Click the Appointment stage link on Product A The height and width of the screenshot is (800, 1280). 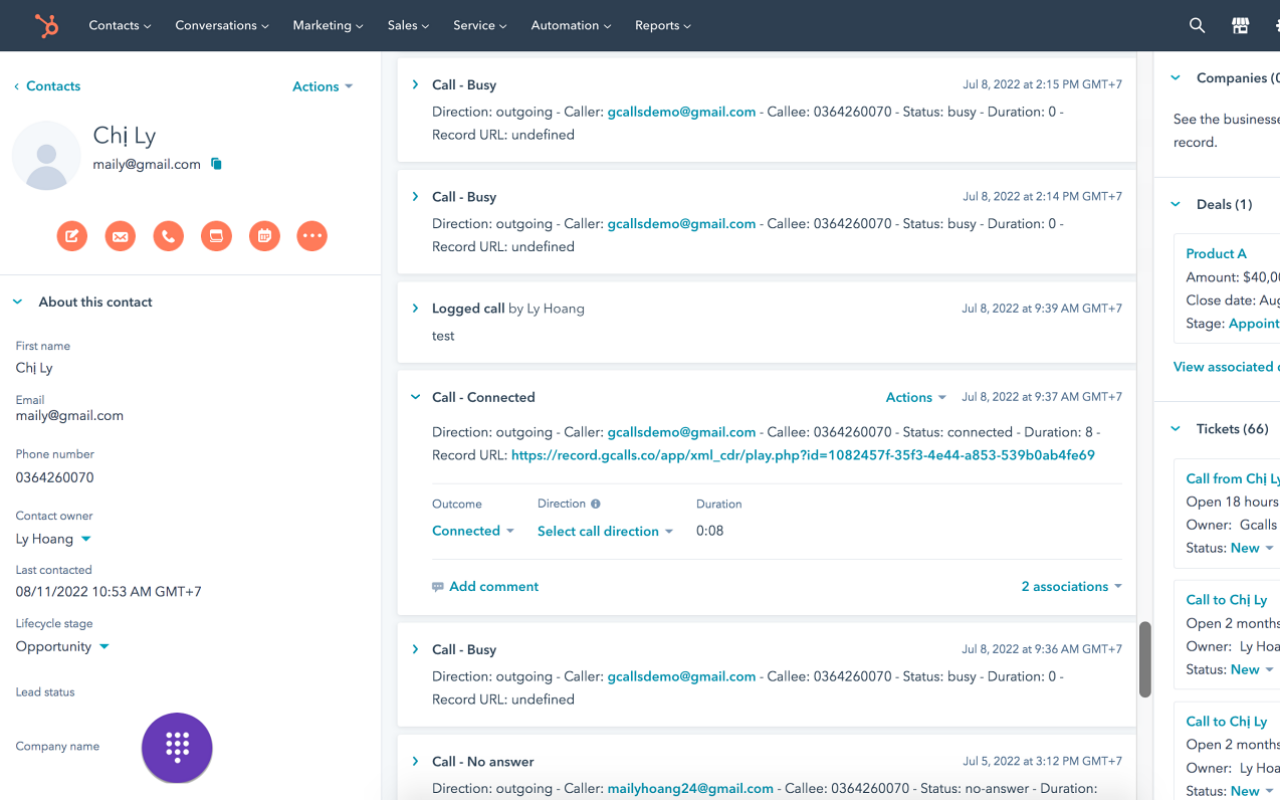1254,324
